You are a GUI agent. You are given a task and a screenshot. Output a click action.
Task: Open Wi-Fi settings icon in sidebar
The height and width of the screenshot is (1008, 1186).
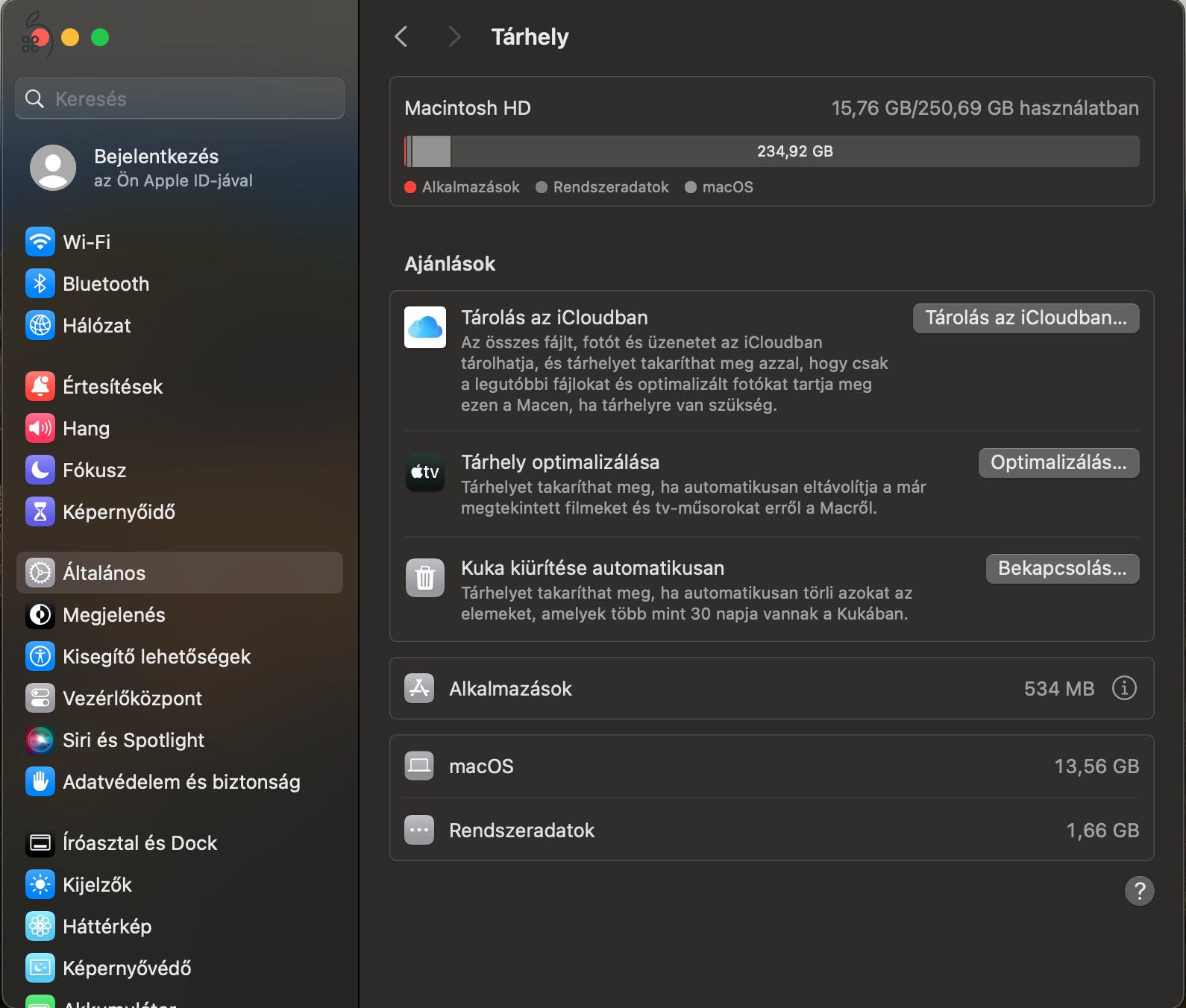click(x=40, y=242)
